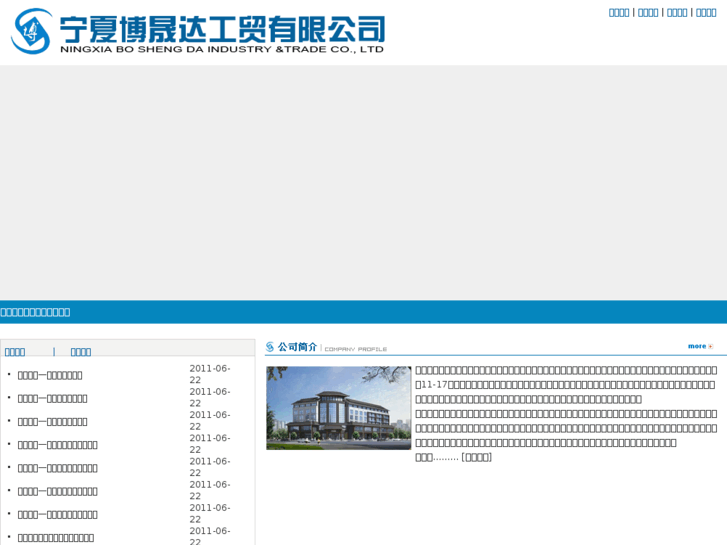The image size is (727, 545).
Task: Click the small red arrow beside "more"
Action: (x=710, y=346)
